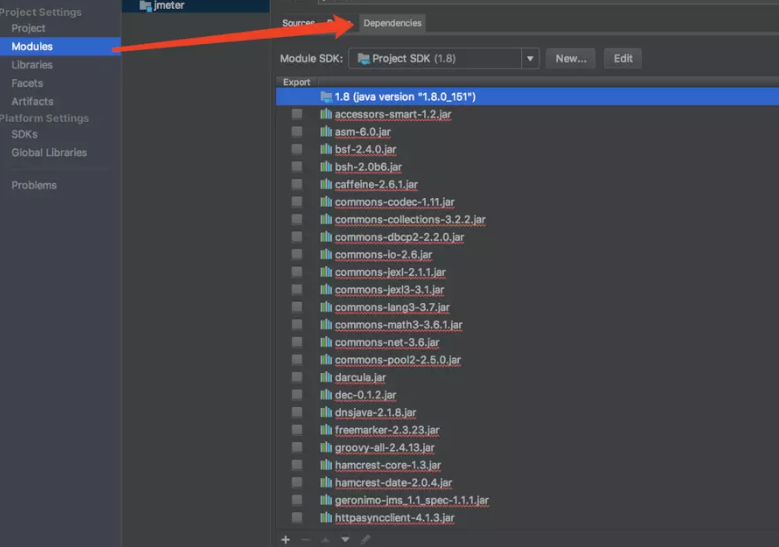Click library icon beside accessors-smart-1.2.jar
Viewport: 779px width, 547px height.
click(326, 114)
